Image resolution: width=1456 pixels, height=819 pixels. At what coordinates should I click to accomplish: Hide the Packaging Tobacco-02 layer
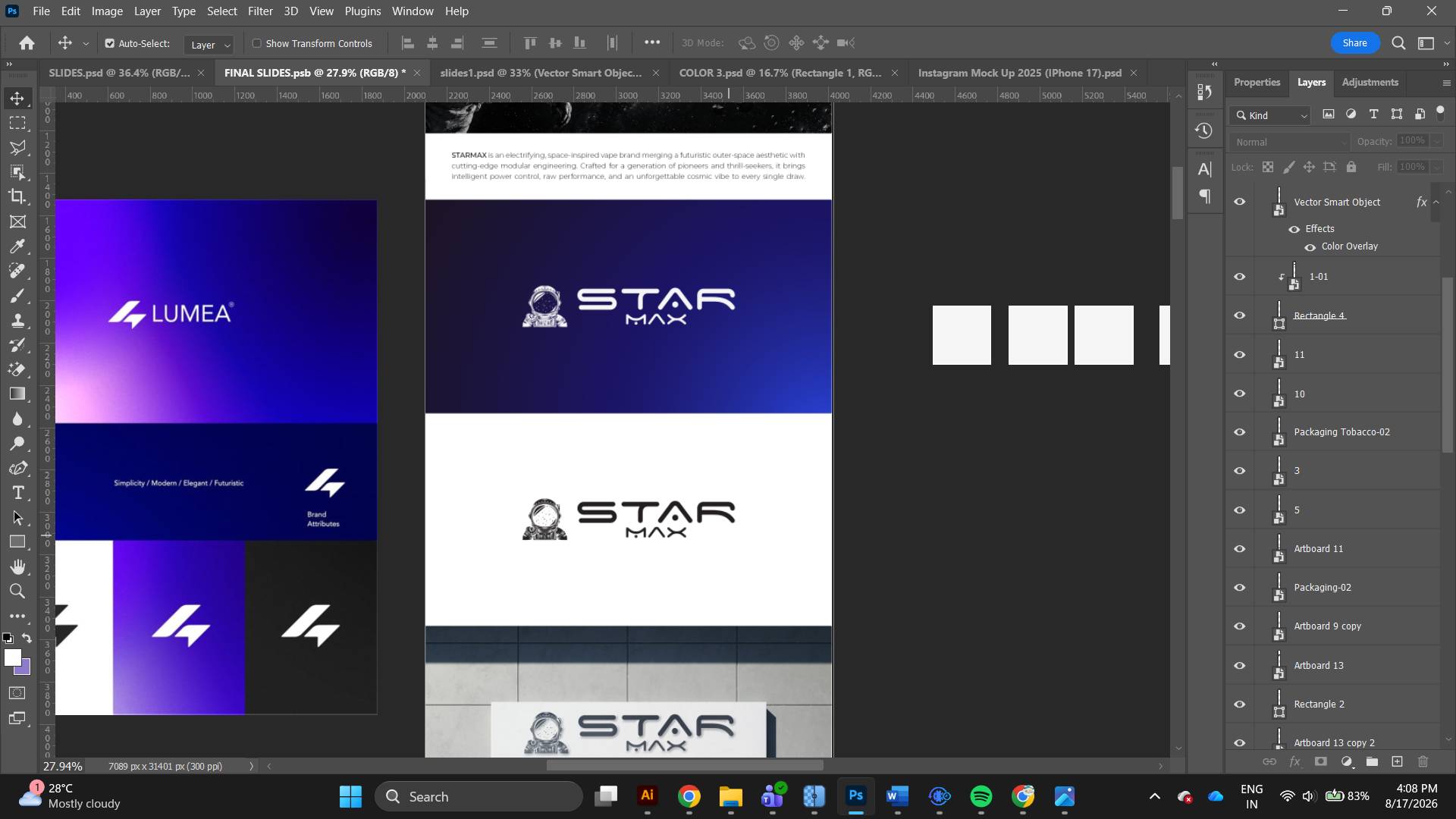pos(1240,432)
